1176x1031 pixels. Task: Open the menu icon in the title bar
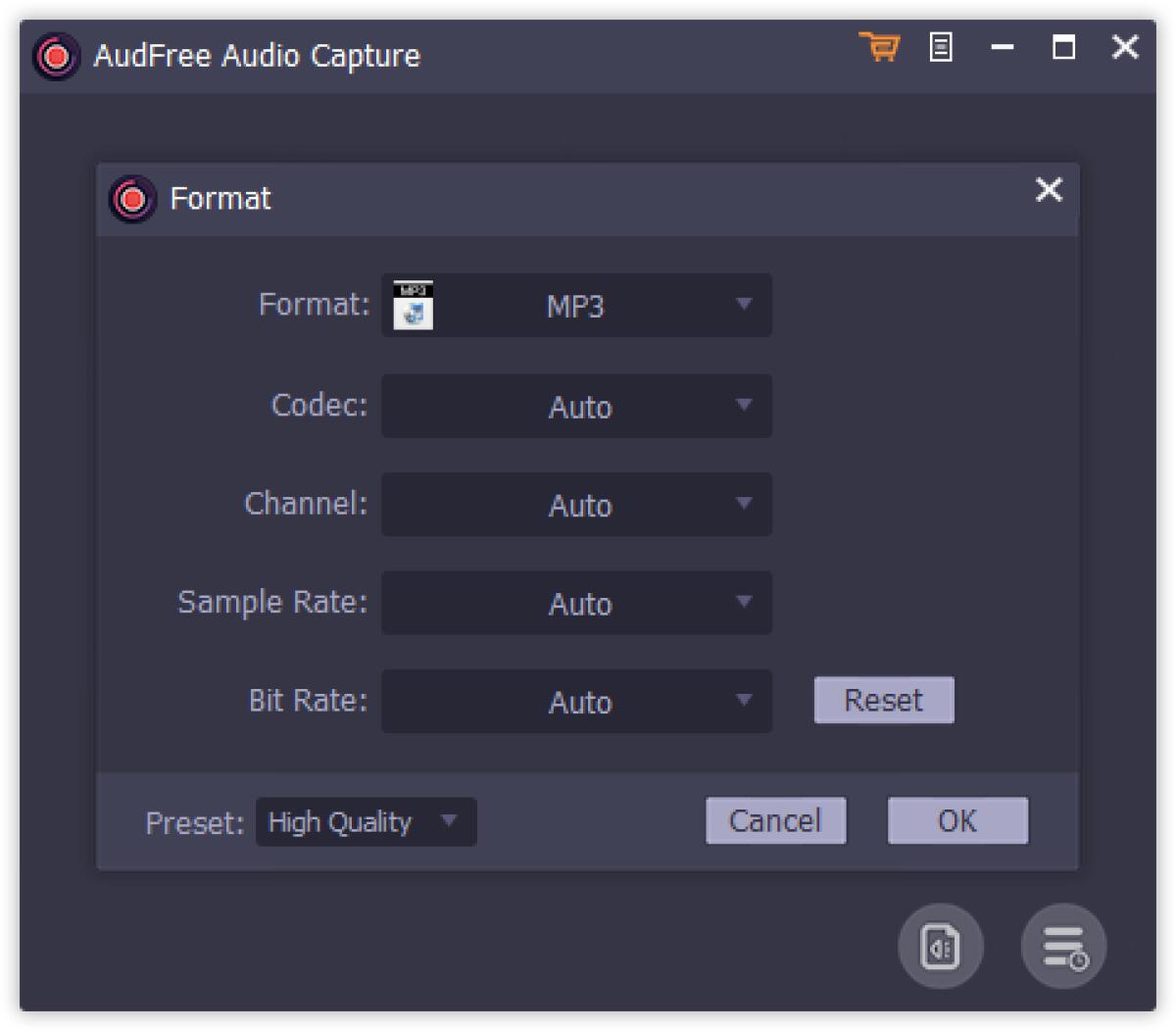pyautogui.click(x=942, y=48)
